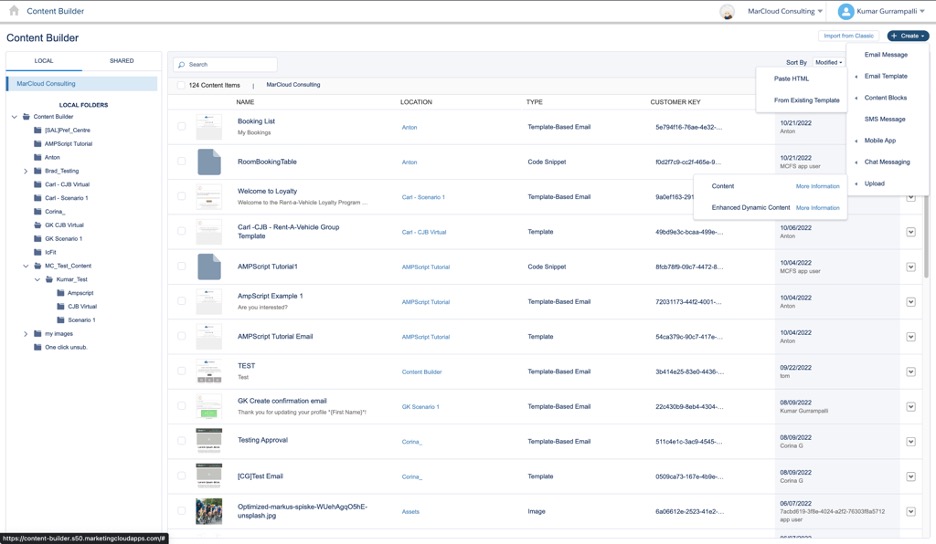The image size is (936, 544).
Task: Select From Existing Template option
Action: tap(806, 100)
